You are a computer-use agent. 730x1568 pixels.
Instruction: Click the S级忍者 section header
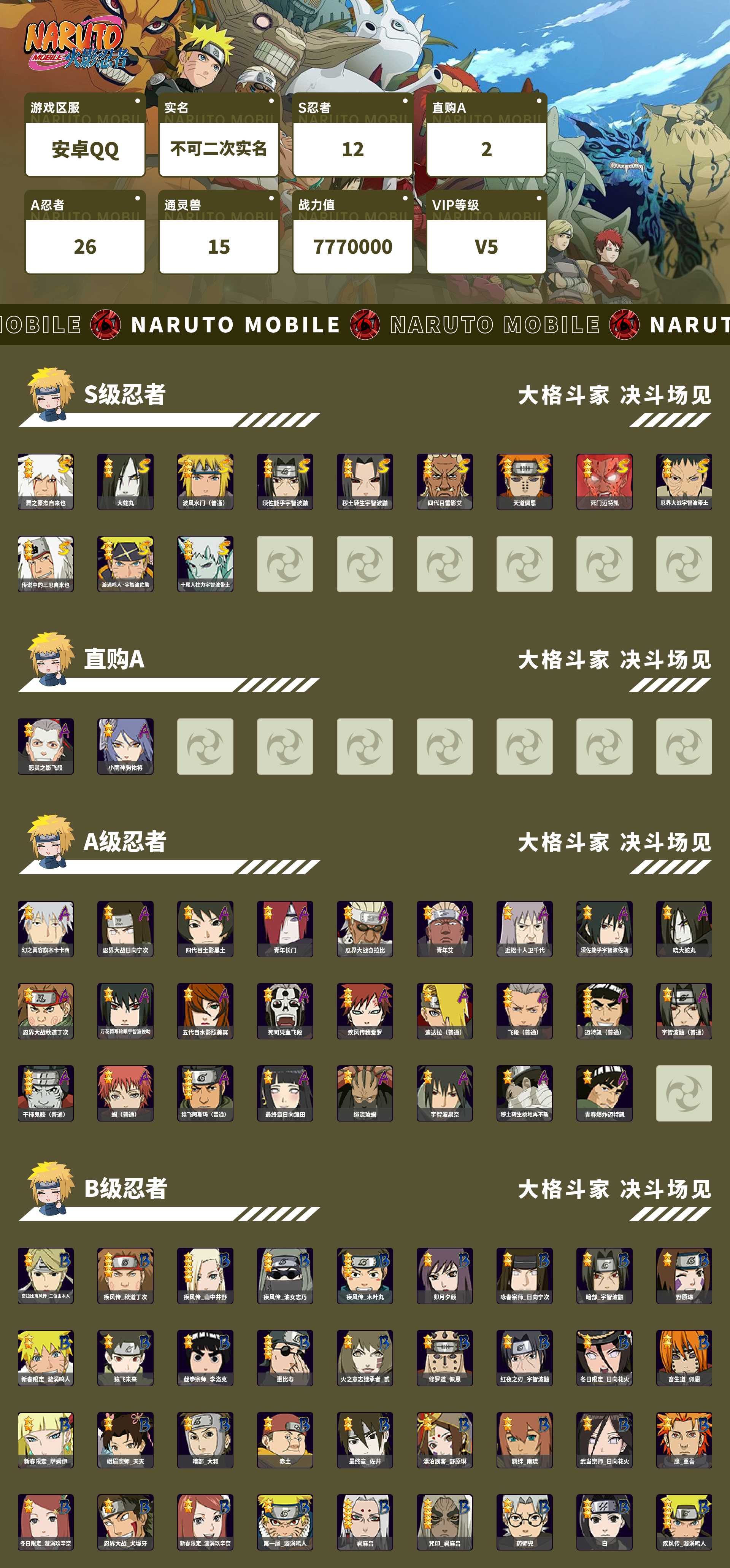[x=125, y=394]
